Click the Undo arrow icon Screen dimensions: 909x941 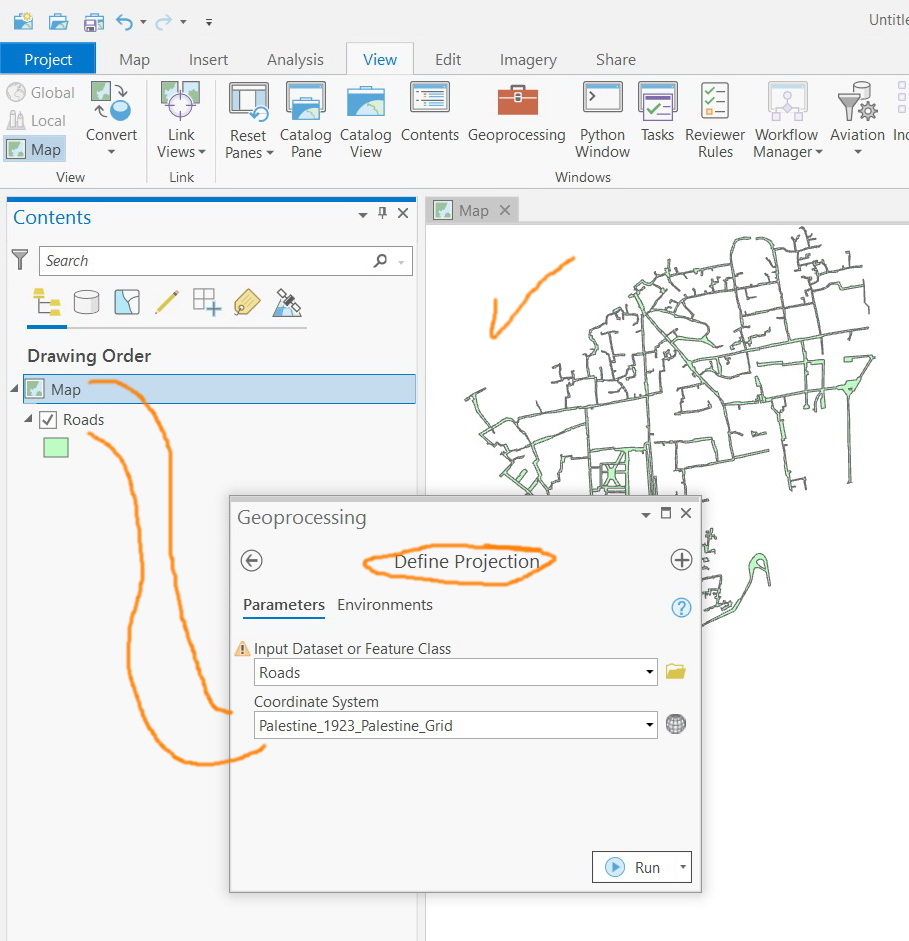(x=124, y=22)
